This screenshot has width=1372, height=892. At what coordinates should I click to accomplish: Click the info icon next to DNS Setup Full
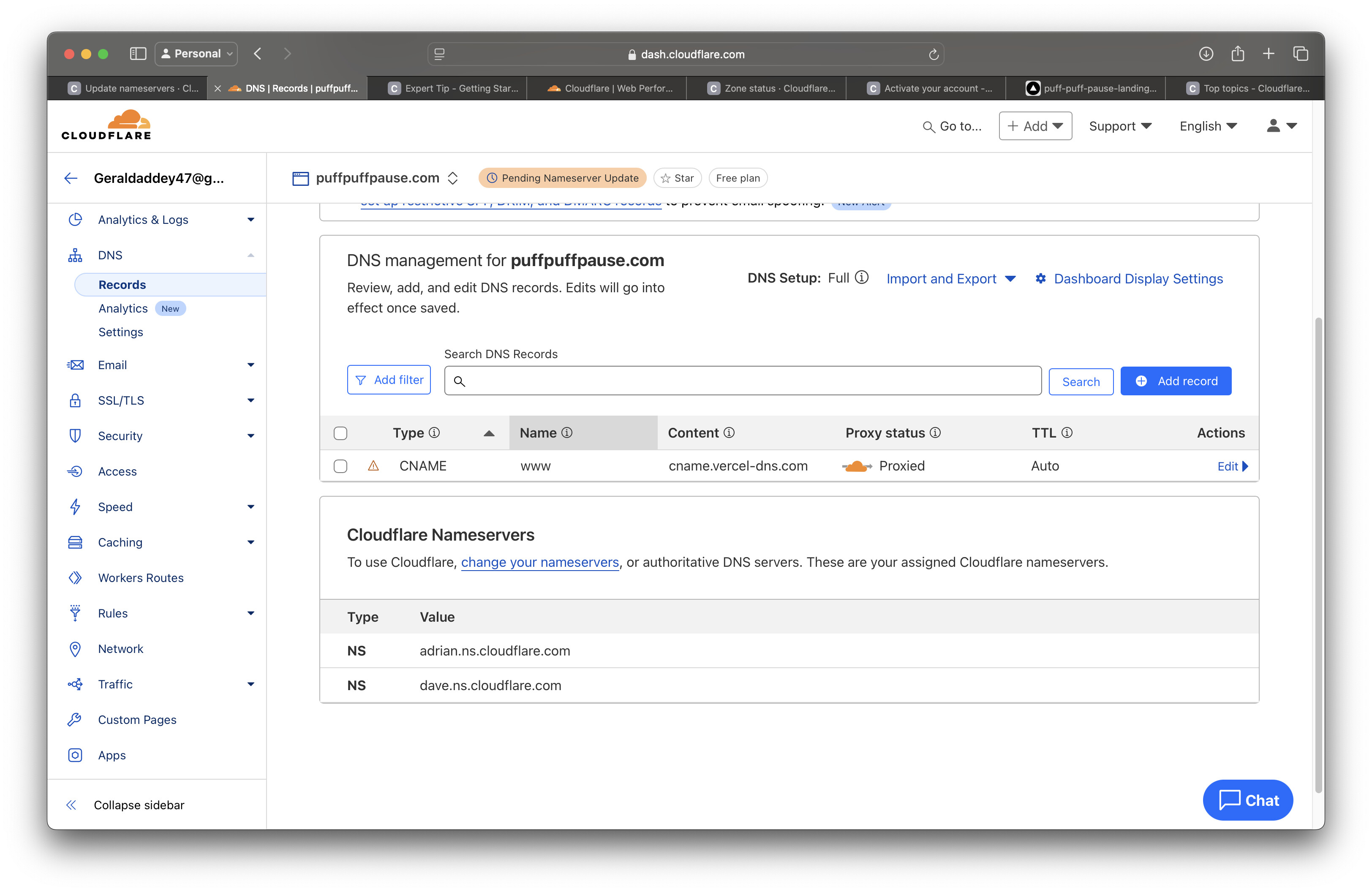click(x=861, y=278)
